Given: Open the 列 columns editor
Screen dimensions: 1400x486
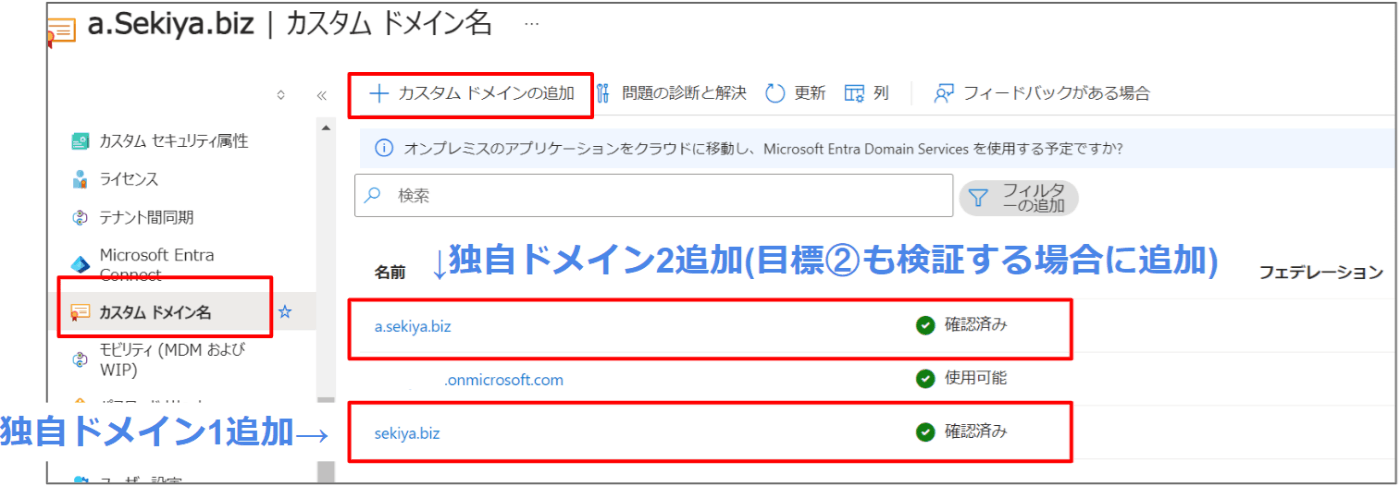Looking at the screenshot, I should (x=867, y=94).
